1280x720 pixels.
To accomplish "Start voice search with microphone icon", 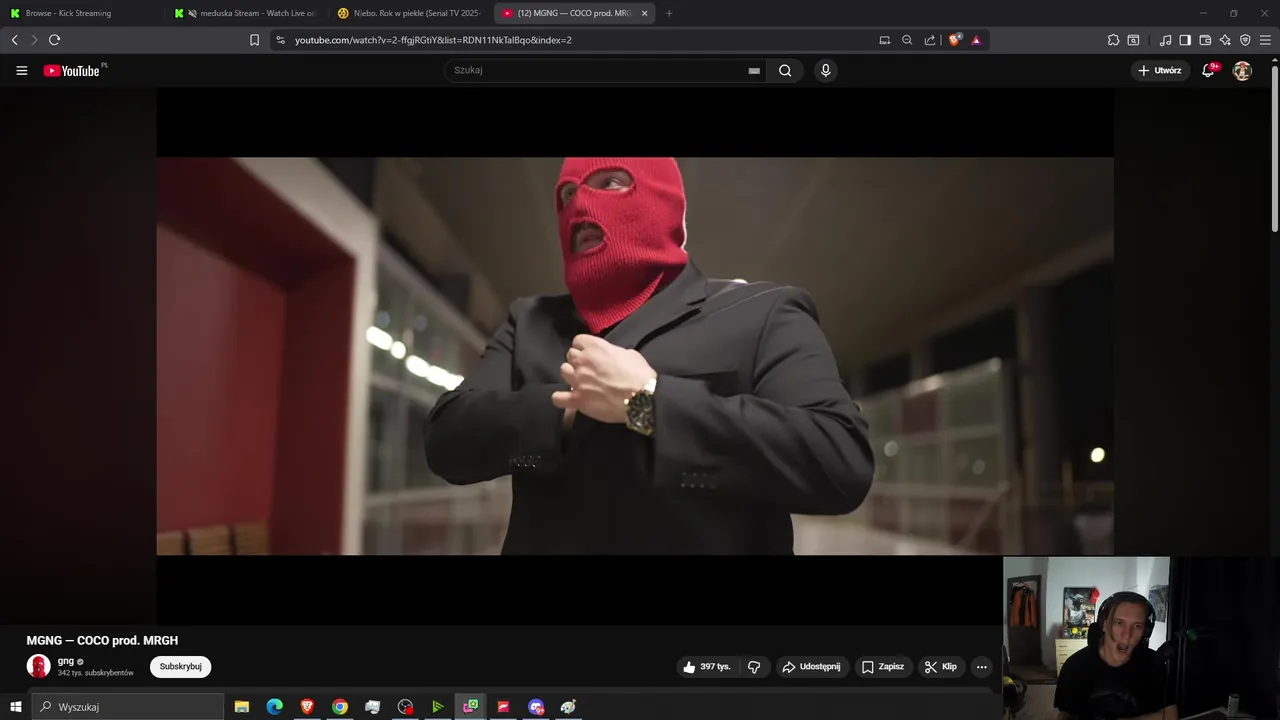I will point(825,70).
